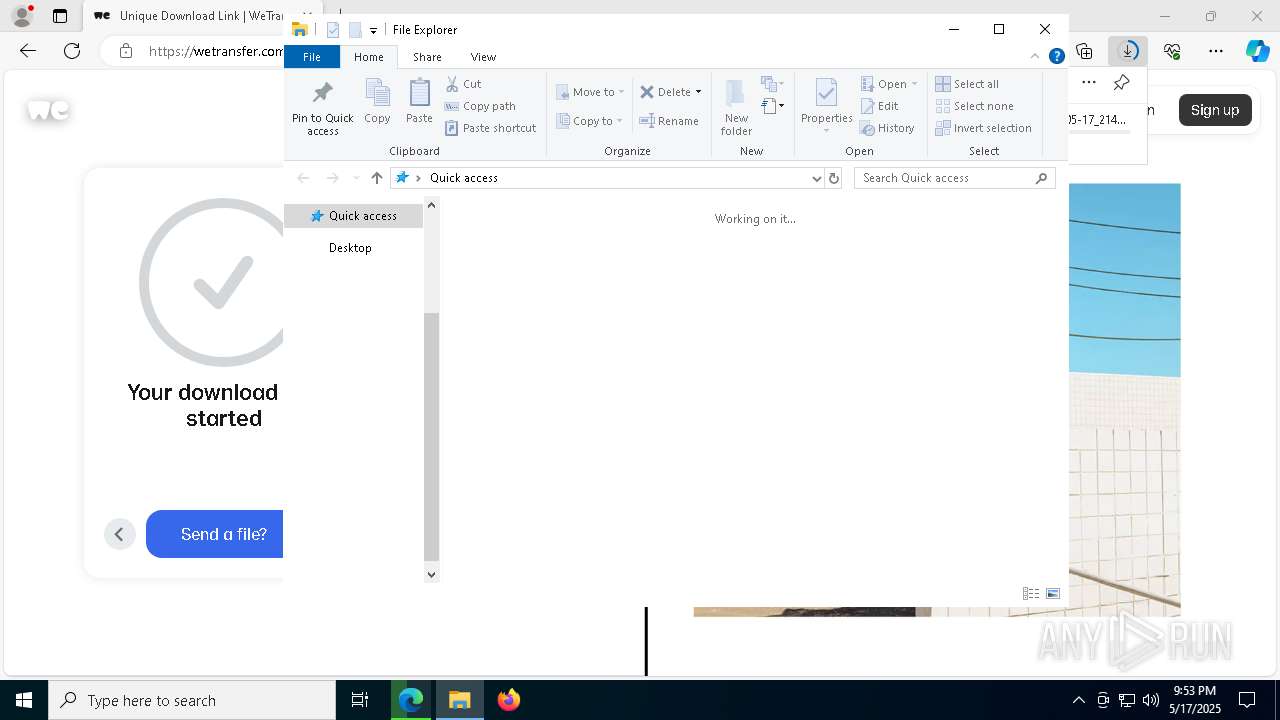Click the Copy ribbon button
1280x720 pixels.
click(377, 102)
